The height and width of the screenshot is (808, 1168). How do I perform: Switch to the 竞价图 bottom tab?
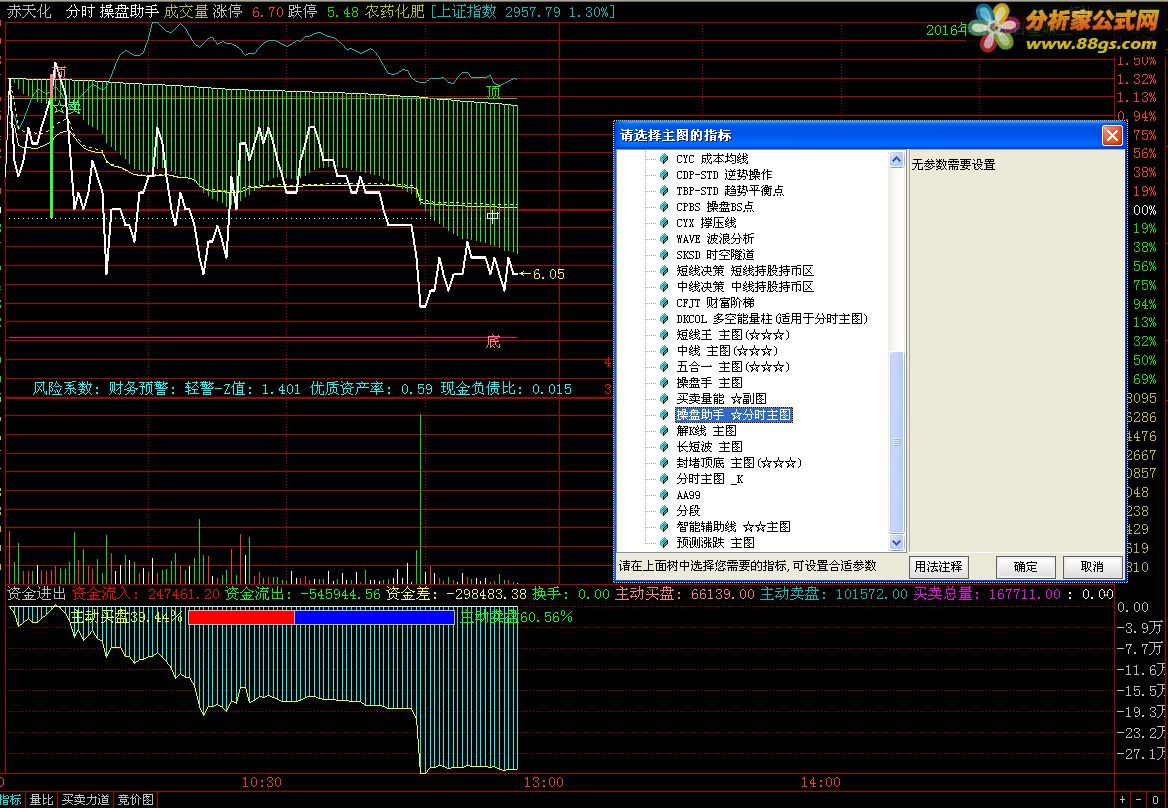[136, 800]
